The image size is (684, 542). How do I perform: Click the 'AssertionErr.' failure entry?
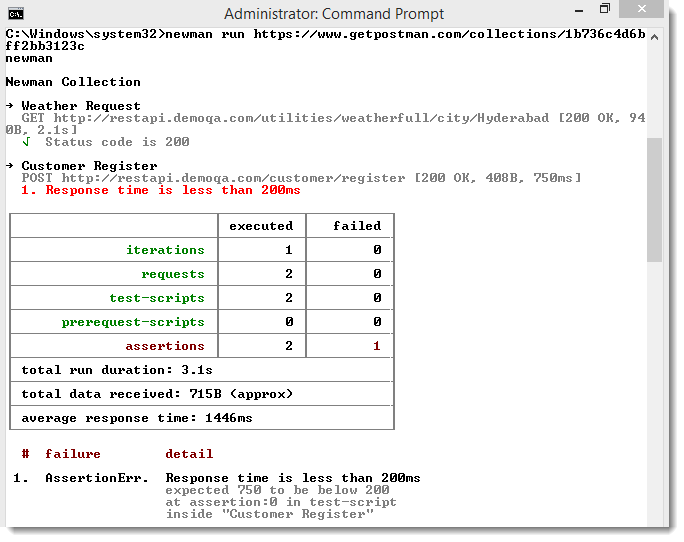[97, 478]
